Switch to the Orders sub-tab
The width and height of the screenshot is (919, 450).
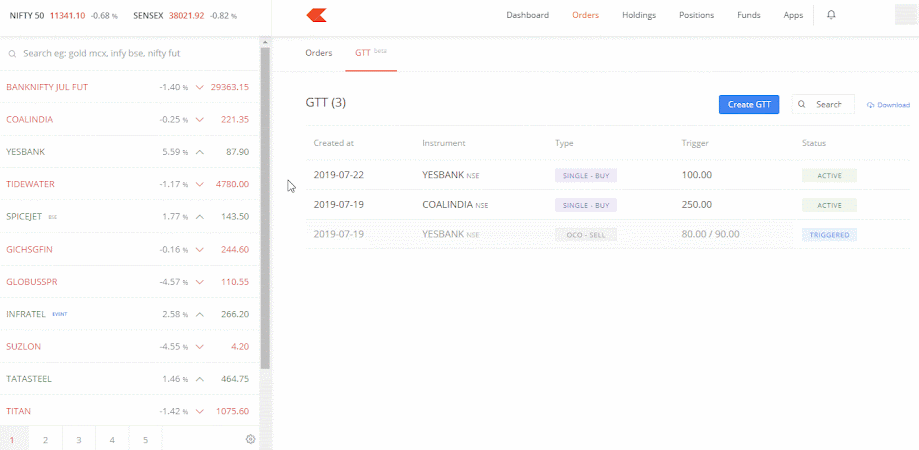pyautogui.click(x=319, y=53)
